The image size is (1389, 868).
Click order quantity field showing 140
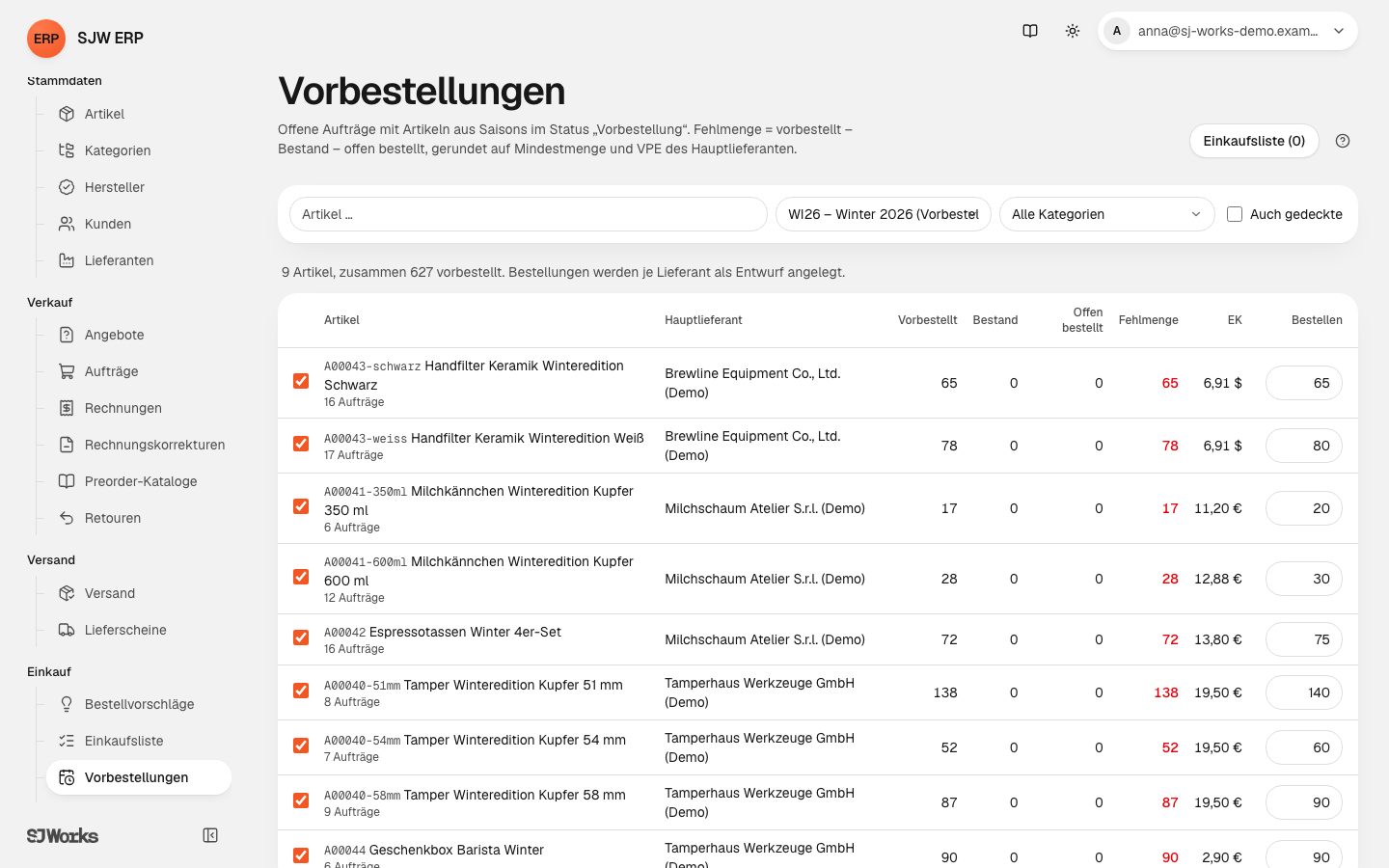coord(1304,692)
